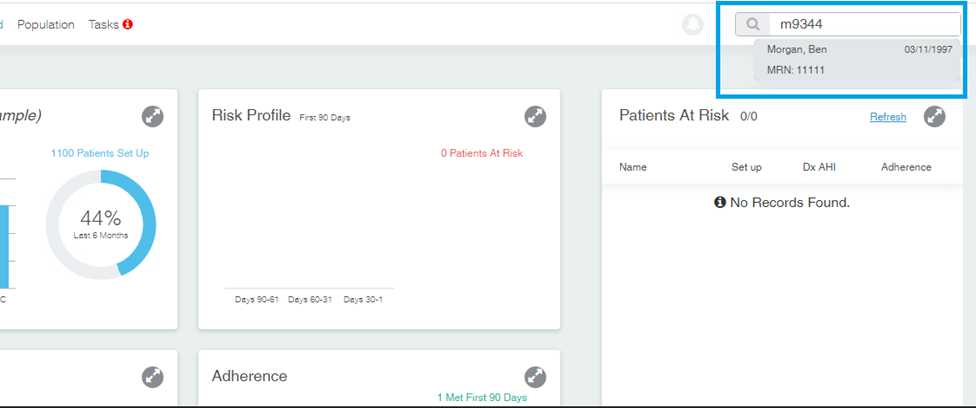Click the Tasks red alert icon
976x408 pixels.
pyautogui.click(x=128, y=25)
